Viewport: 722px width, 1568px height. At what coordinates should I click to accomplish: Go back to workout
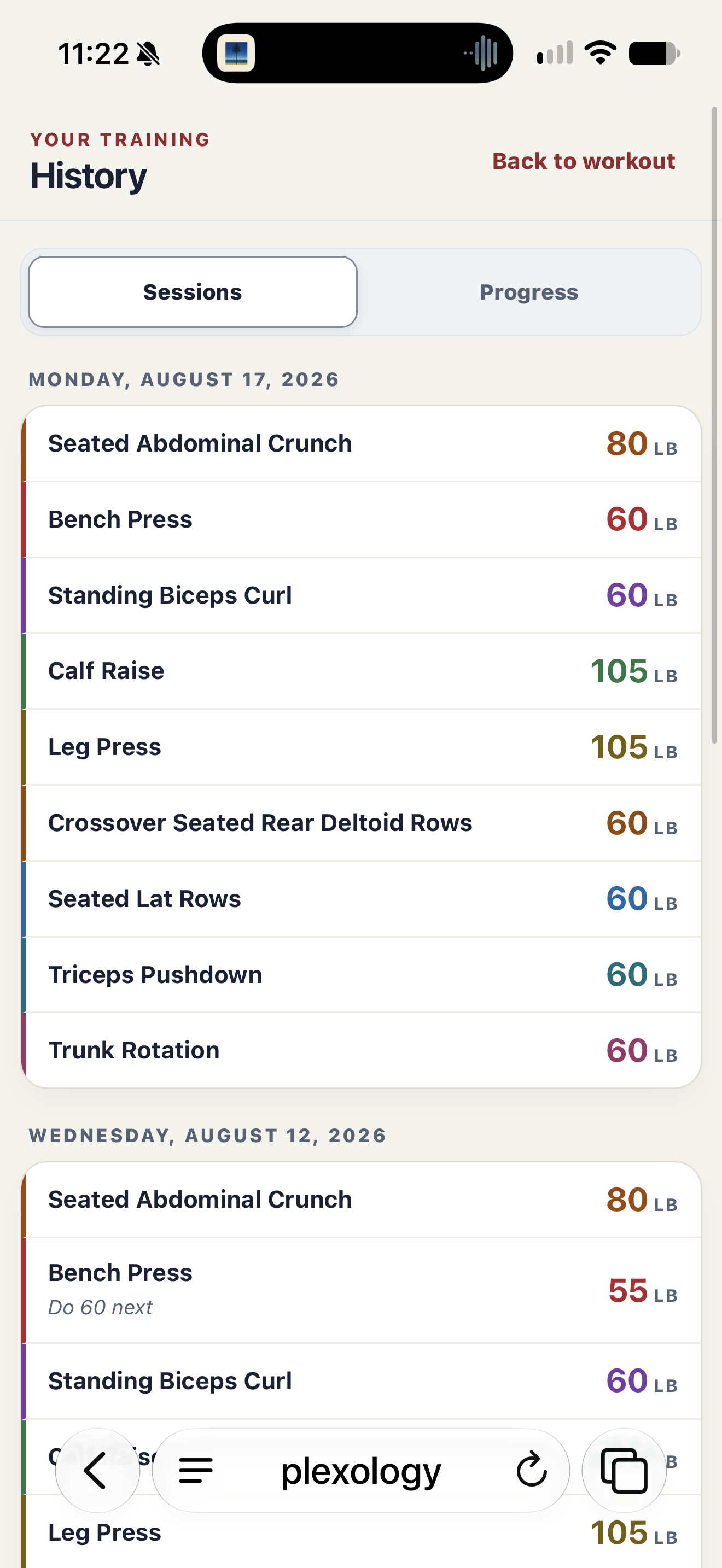583,161
